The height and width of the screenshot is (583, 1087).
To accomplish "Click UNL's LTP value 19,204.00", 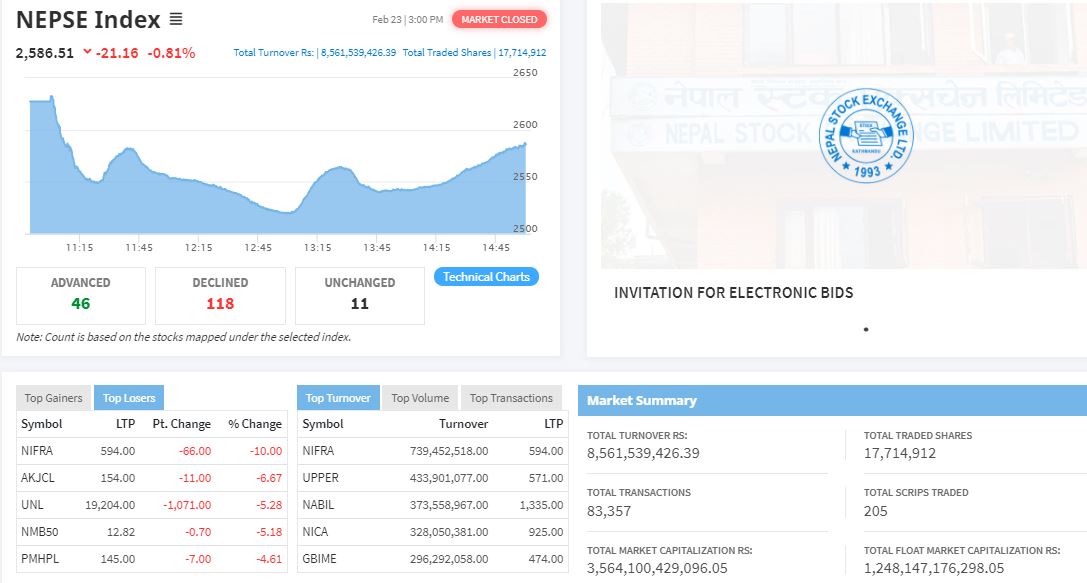I will (110, 505).
